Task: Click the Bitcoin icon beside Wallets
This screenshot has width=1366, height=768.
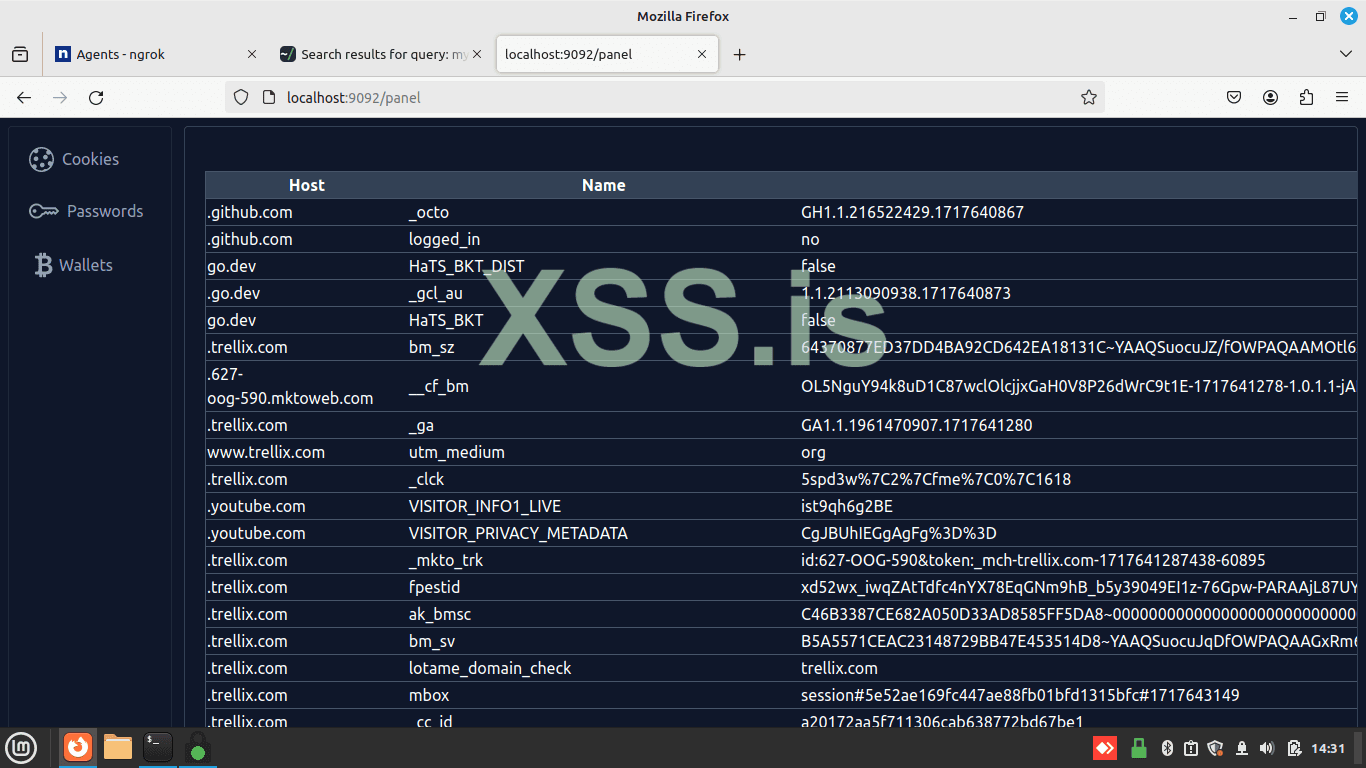Action: point(43,265)
